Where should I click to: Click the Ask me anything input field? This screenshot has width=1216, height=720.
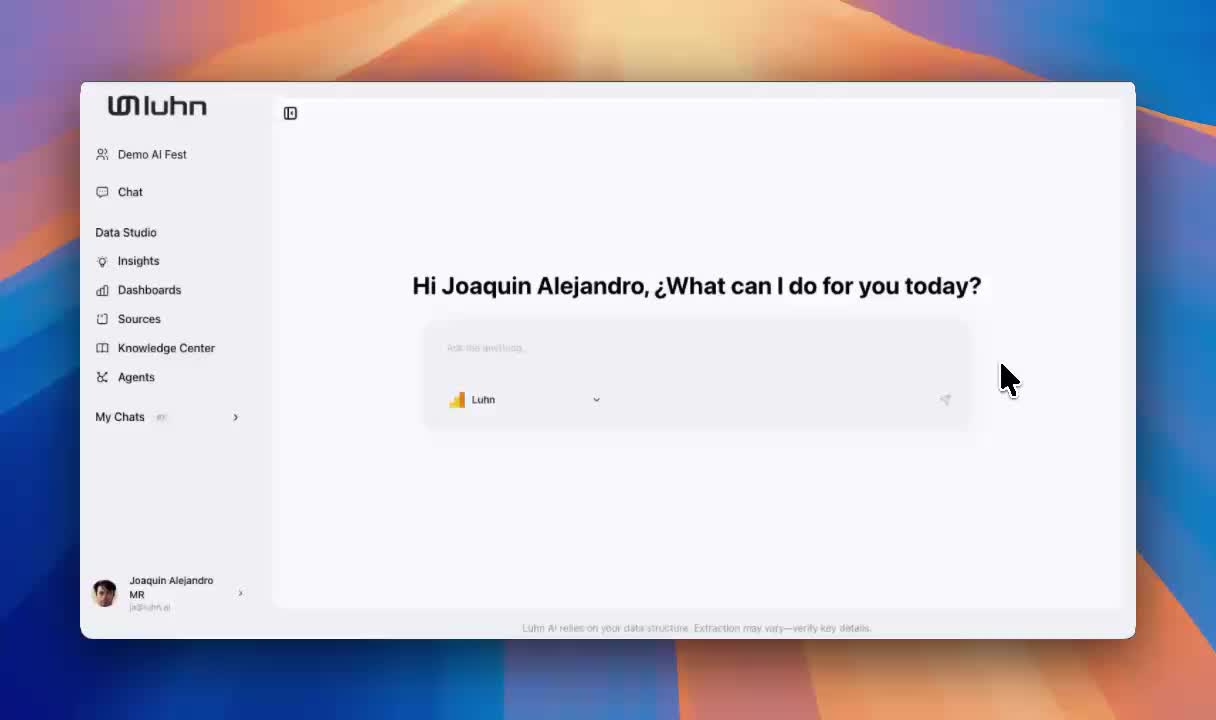click(x=696, y=348)
